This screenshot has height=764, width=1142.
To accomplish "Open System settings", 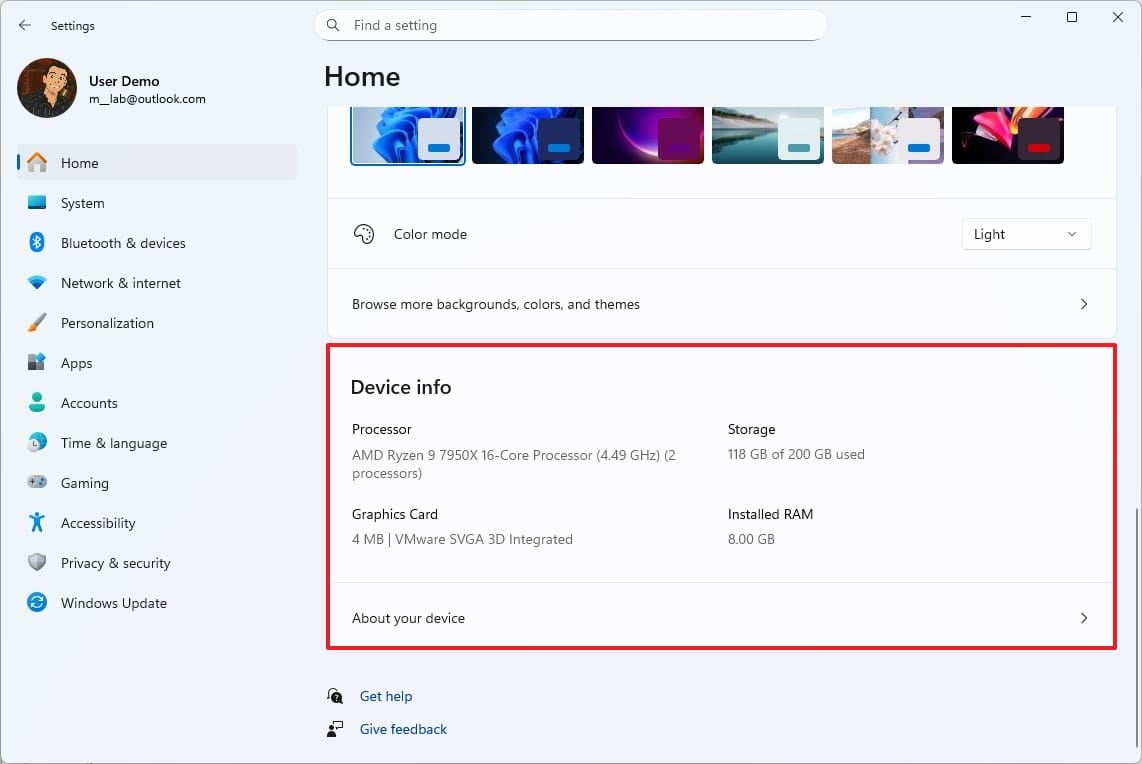I will coord(82,203).
